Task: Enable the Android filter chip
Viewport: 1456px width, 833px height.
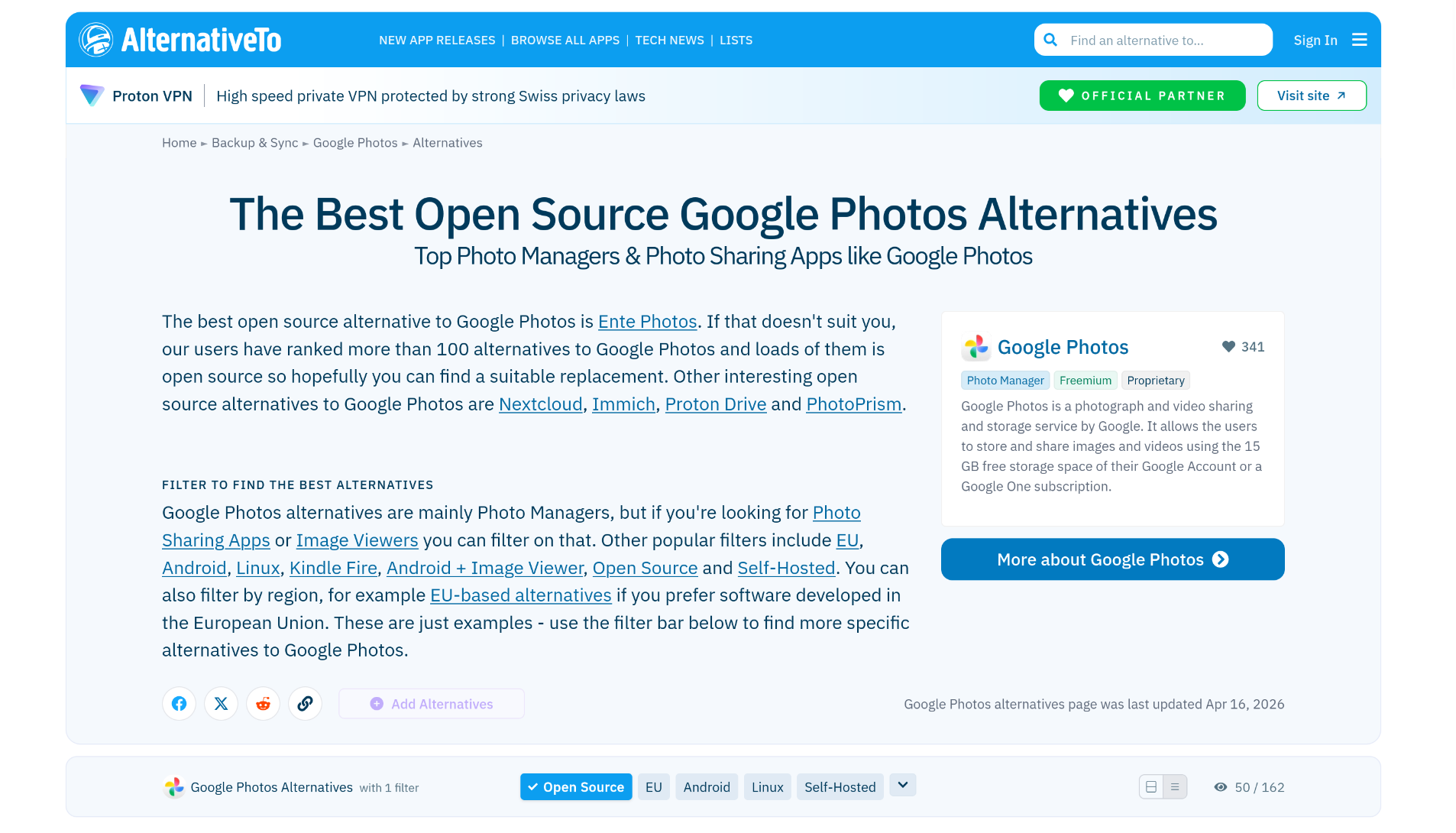Action: coord(707,787)
